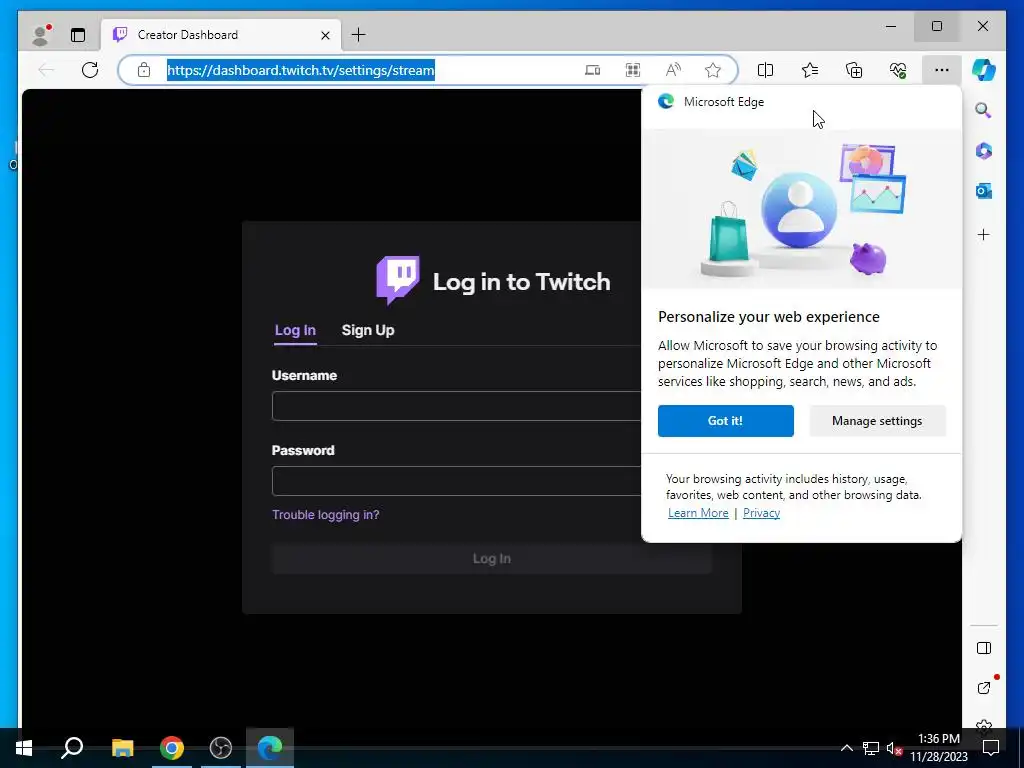Open a new browser tab
This screenshot has height=768, width=1024.
point(359,35)
